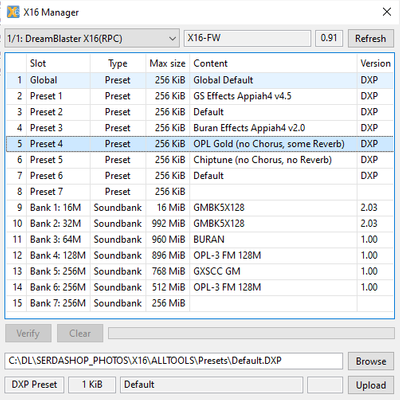Select the Bank 3: 64M slot
The height and width of the screenshot is (400, 400).
[x=200, y=240]
